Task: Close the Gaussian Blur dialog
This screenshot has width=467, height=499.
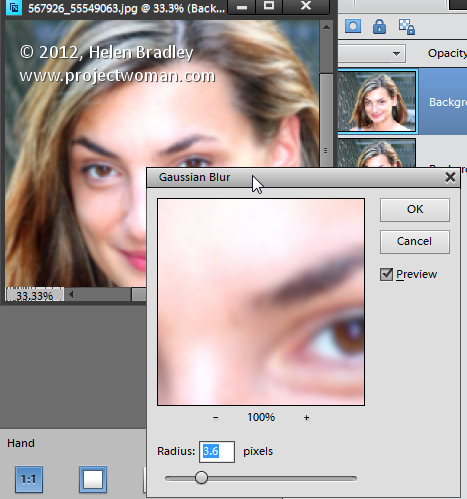Action: [x=450, y=177]
